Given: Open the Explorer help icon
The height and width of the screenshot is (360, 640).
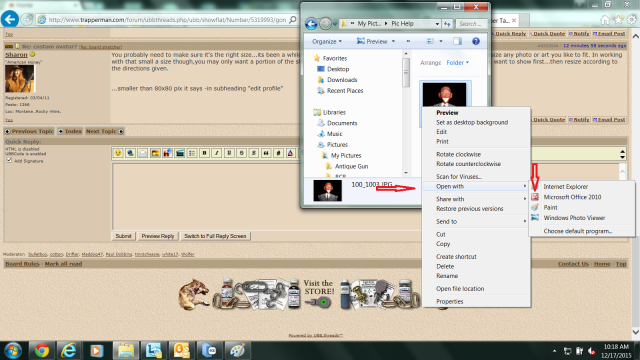Looking at the screenshot, I should [x=476, y=41].
